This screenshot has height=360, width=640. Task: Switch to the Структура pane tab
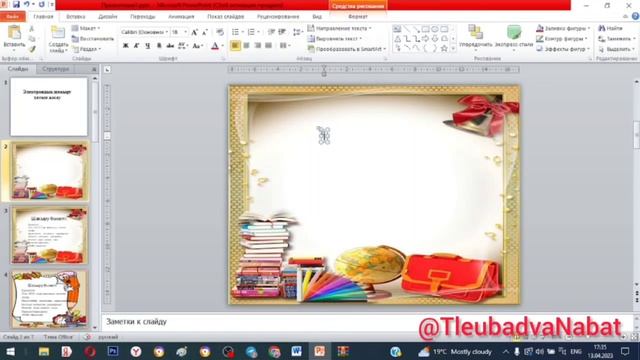56,69
